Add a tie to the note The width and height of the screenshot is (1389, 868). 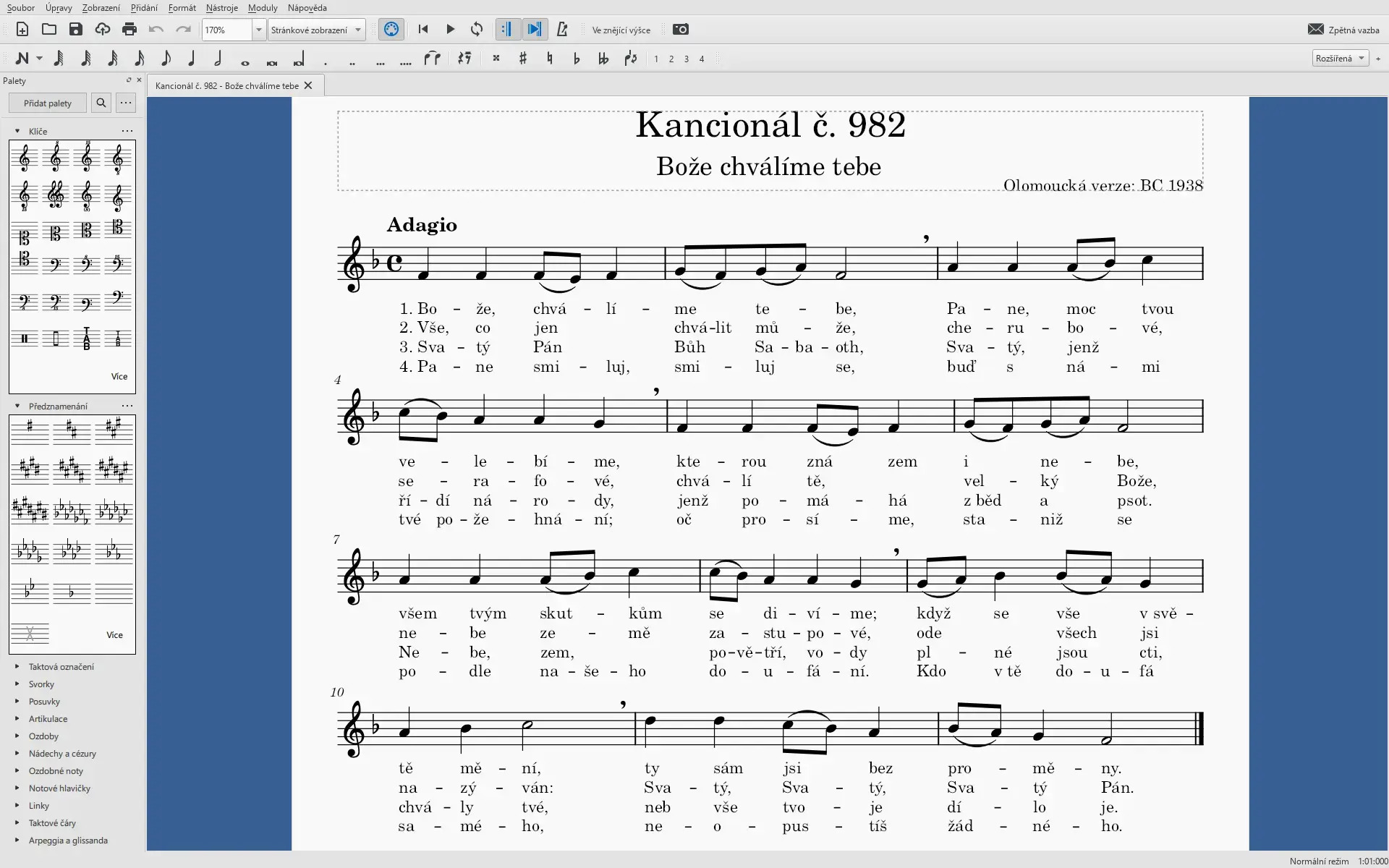tap(432, 59)
